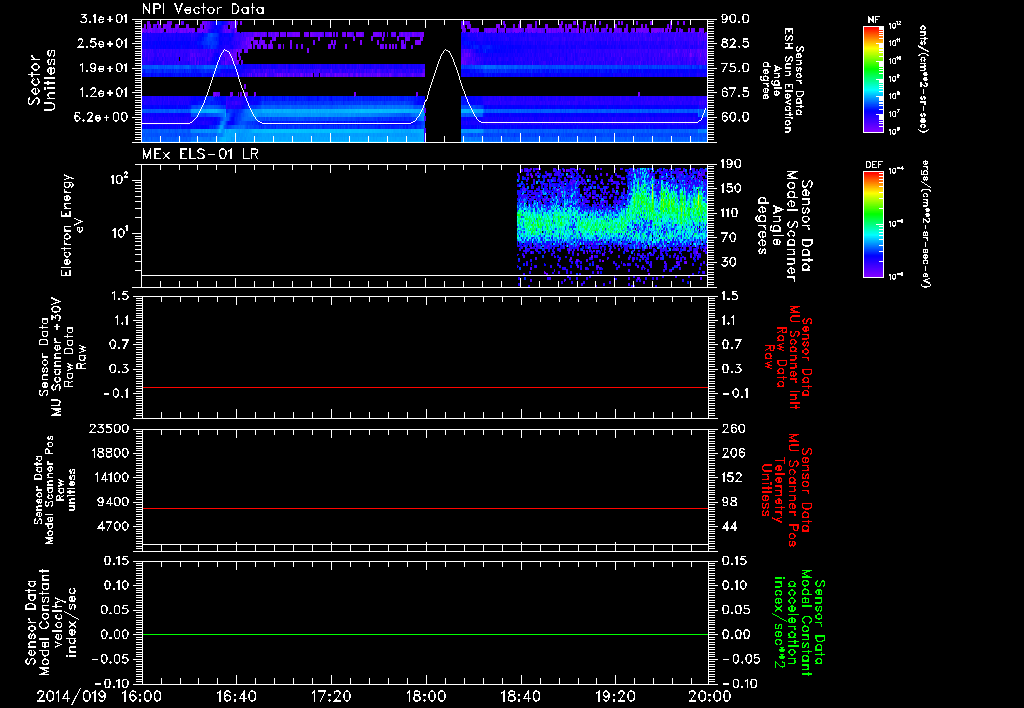1024x708 pixels.
Task: Click the 14100 scanner position tick label
Action: pyautogui.click(x=108, y=477)
